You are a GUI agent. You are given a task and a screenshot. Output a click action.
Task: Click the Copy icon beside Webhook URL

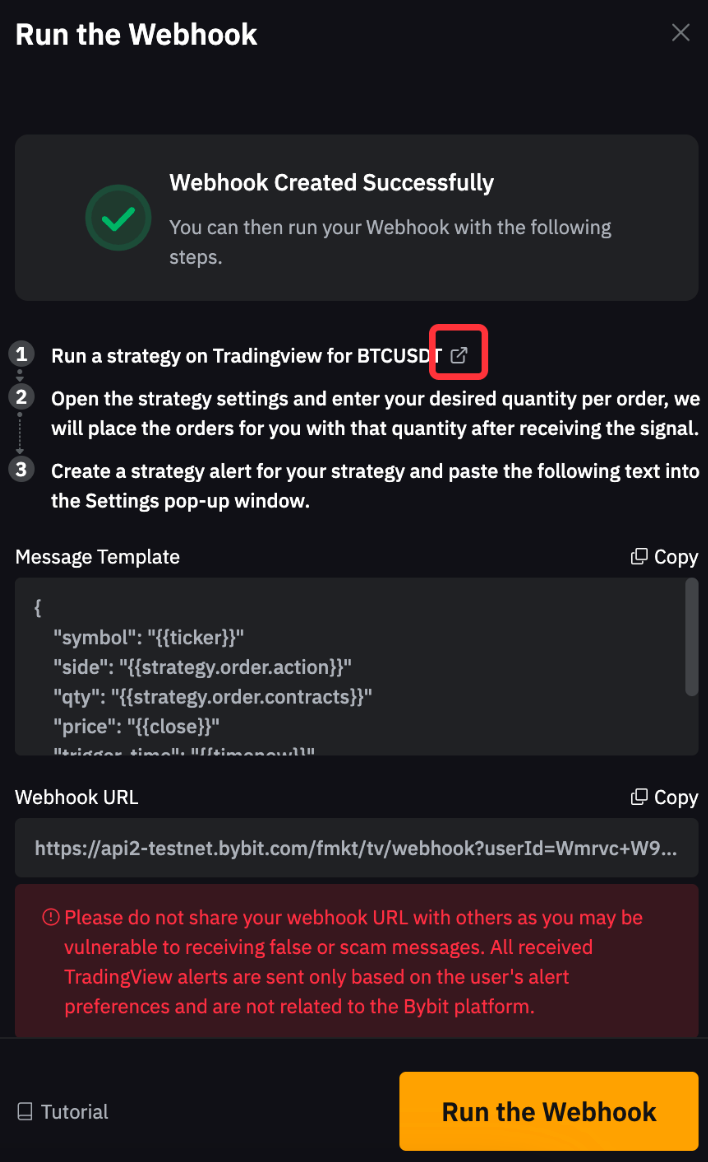point(639,797)
